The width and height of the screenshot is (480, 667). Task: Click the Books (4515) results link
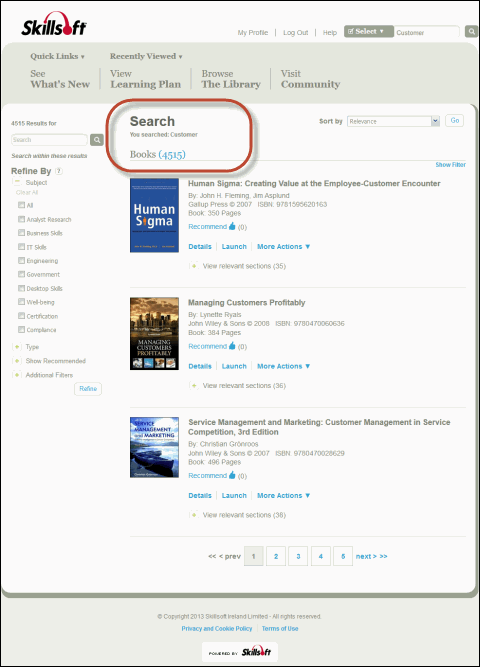[157, 154]
